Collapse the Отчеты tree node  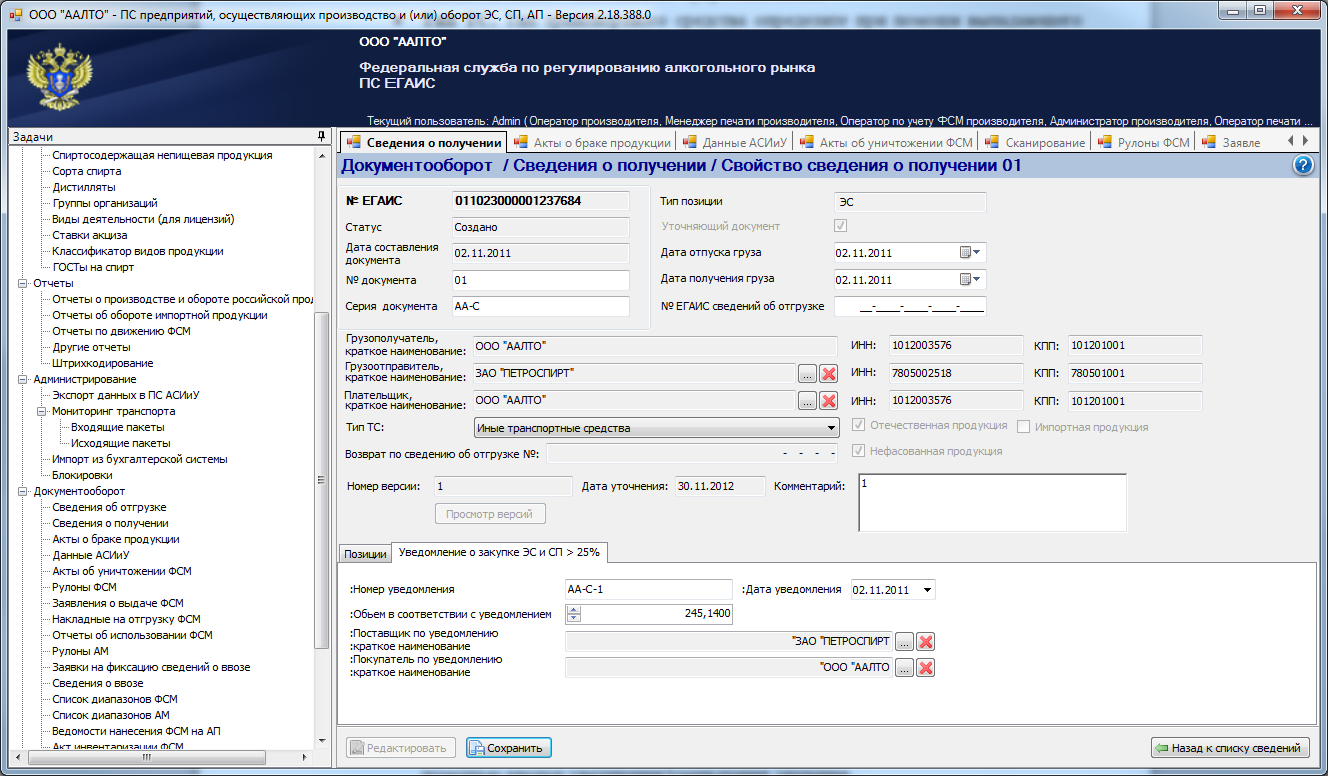pyautogui.click(x=24, y=283)
